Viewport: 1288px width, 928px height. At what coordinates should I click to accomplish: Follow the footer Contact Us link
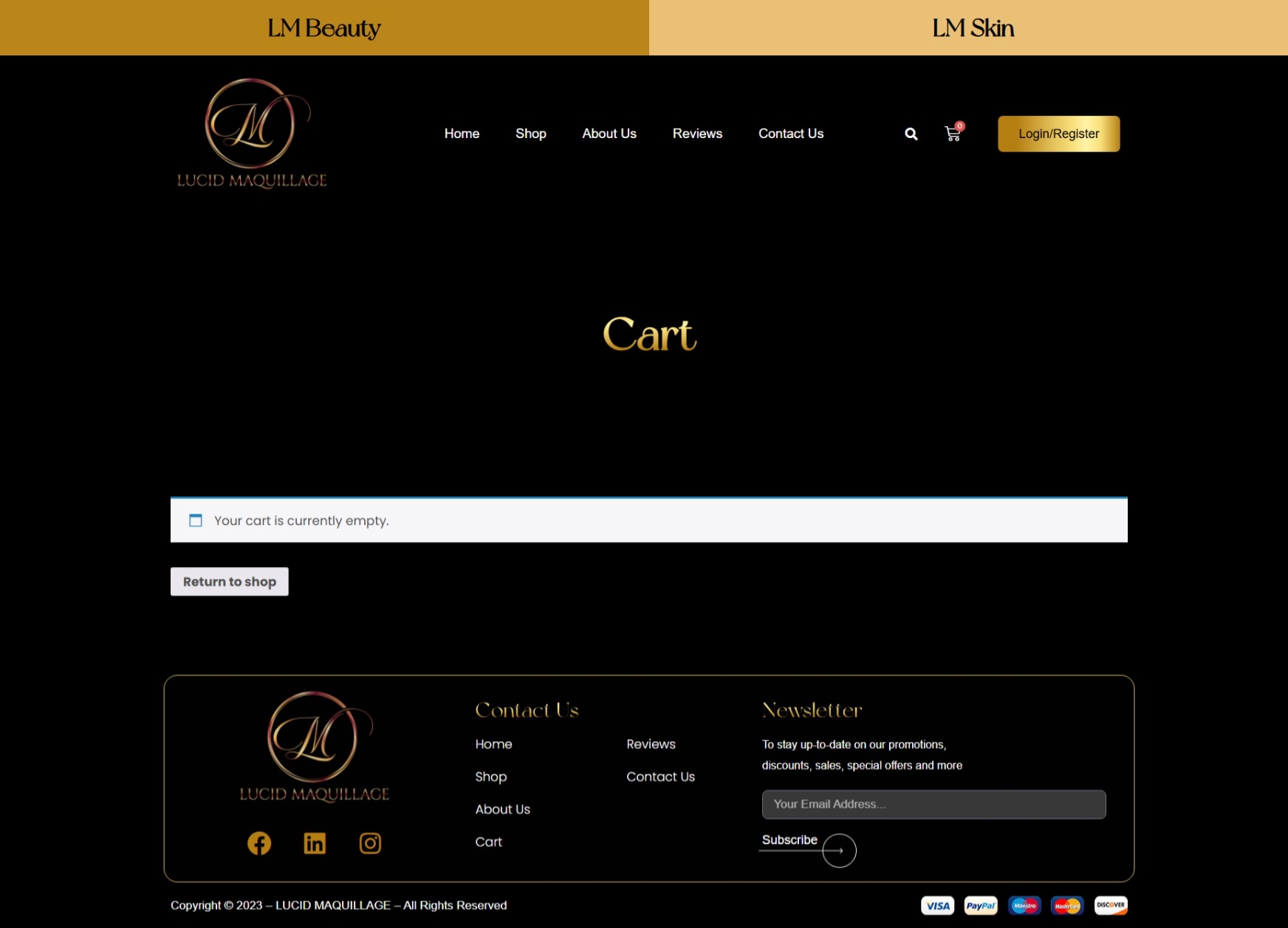coord(660,777)
